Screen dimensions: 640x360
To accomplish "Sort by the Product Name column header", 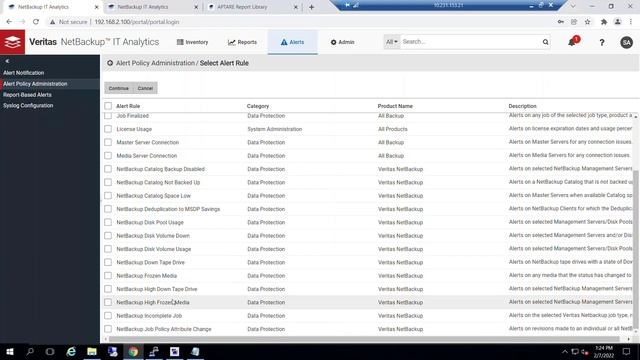I will (x=395, y=106).
